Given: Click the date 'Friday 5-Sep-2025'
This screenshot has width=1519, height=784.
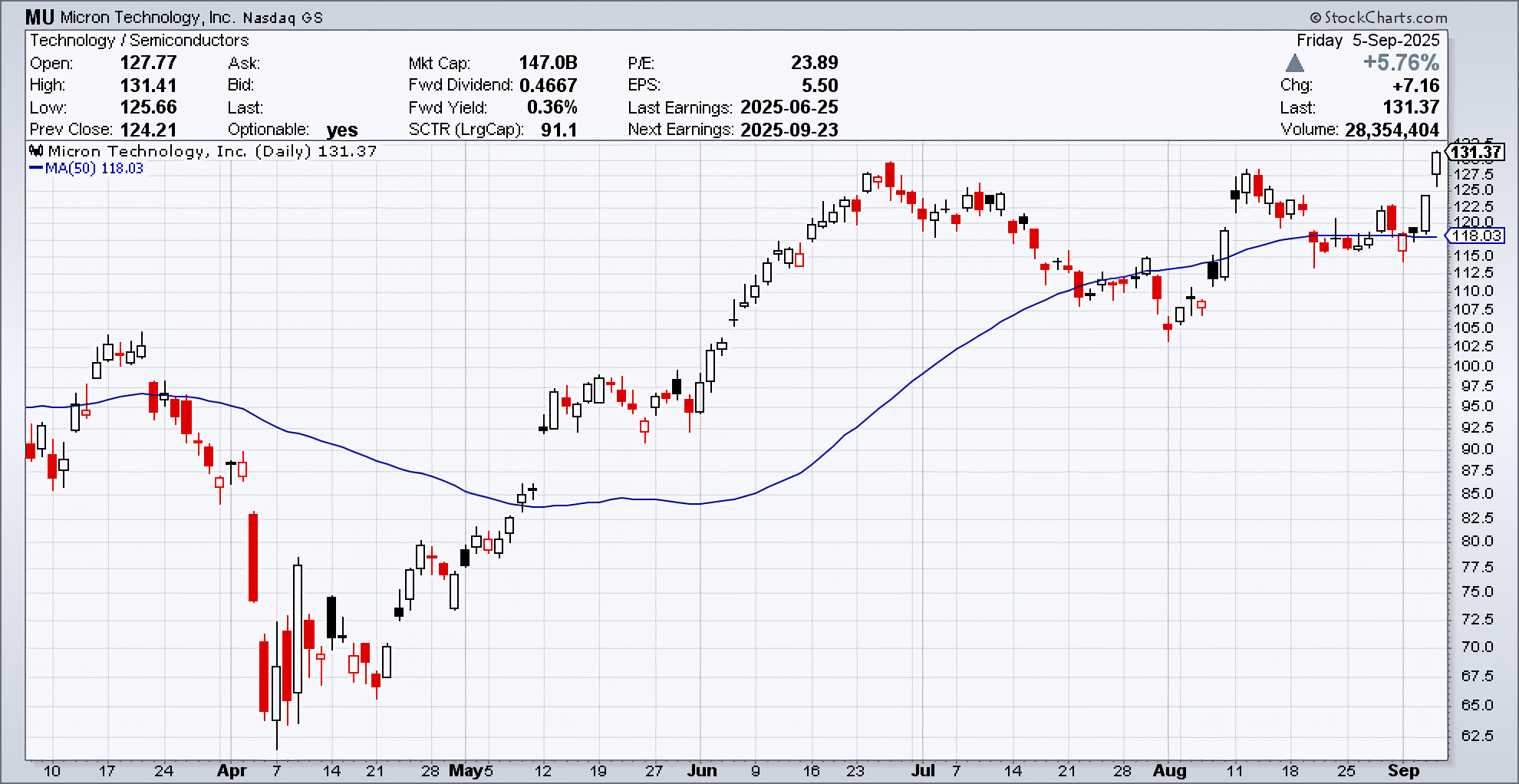Looking at the screenshot, I should (x=1368, y=40).
